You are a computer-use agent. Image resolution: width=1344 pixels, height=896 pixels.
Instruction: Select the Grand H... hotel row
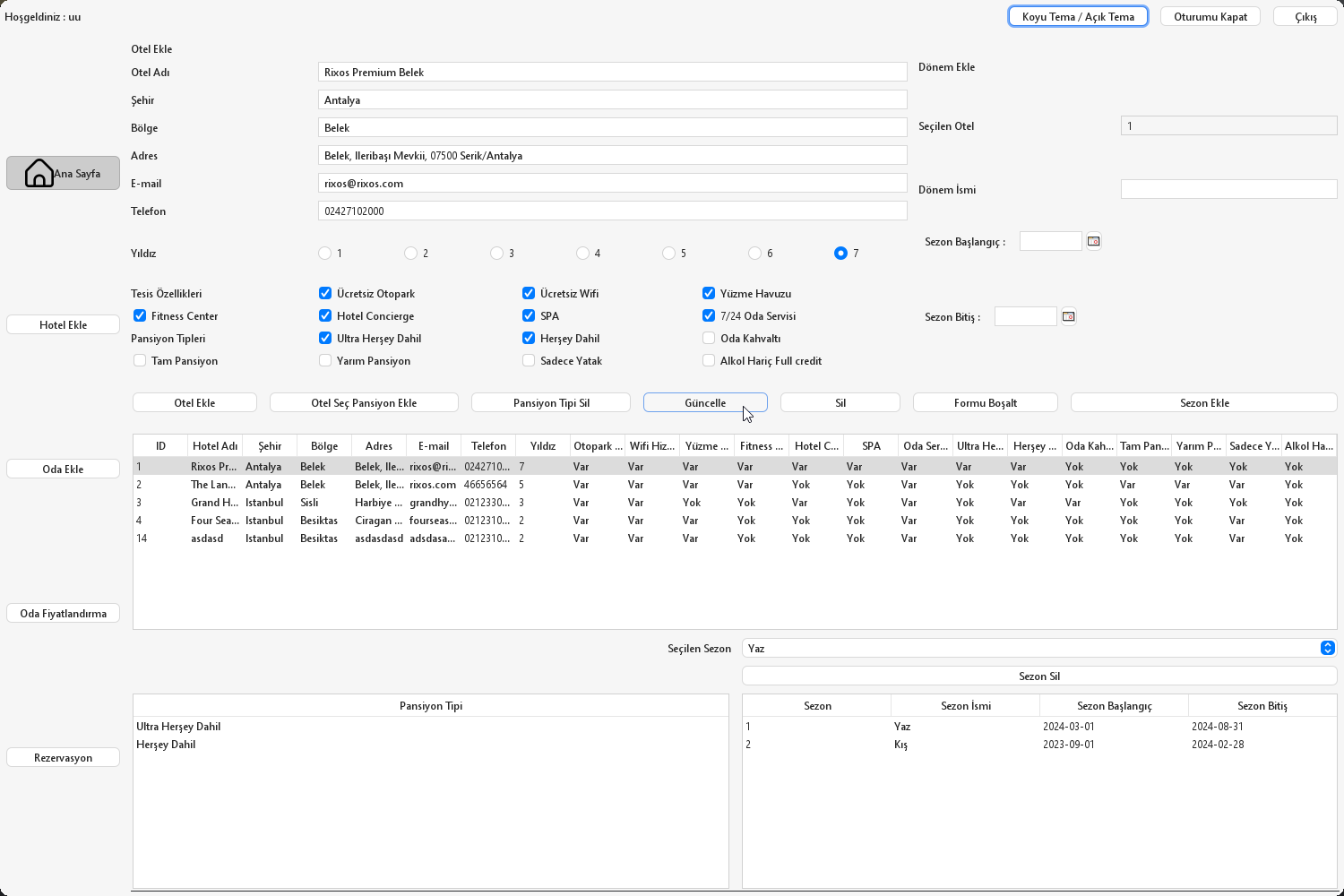(x=735, y=502)
